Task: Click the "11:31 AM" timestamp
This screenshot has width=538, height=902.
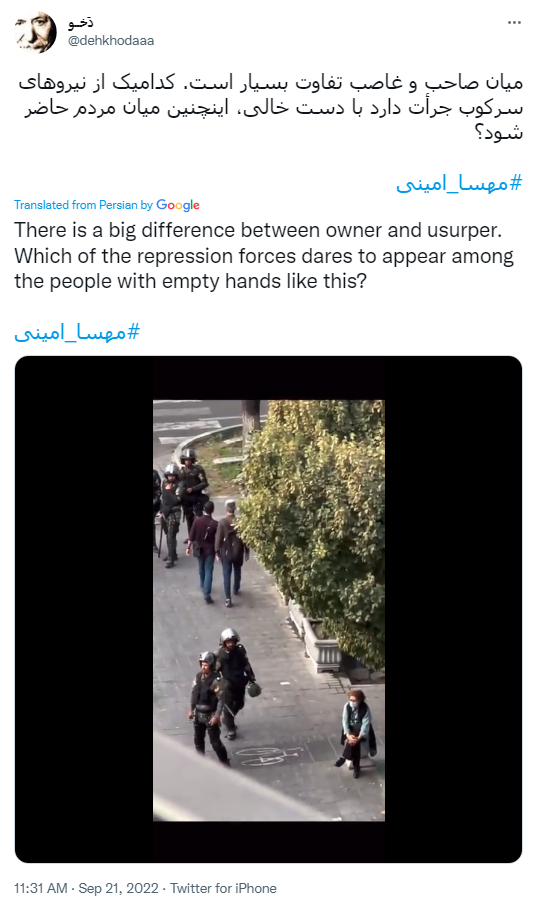Action: pos(41,888)
